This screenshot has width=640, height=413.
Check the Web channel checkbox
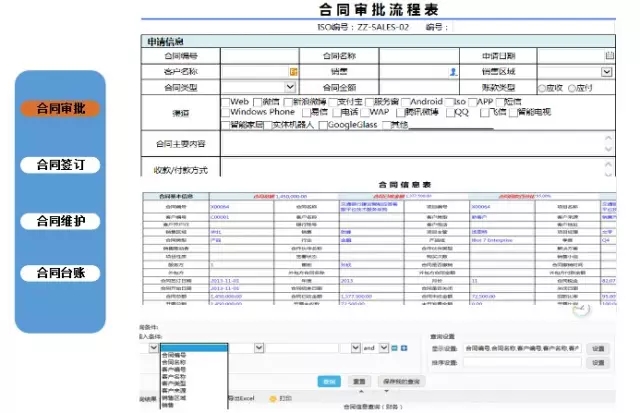(x=225, y=102)
